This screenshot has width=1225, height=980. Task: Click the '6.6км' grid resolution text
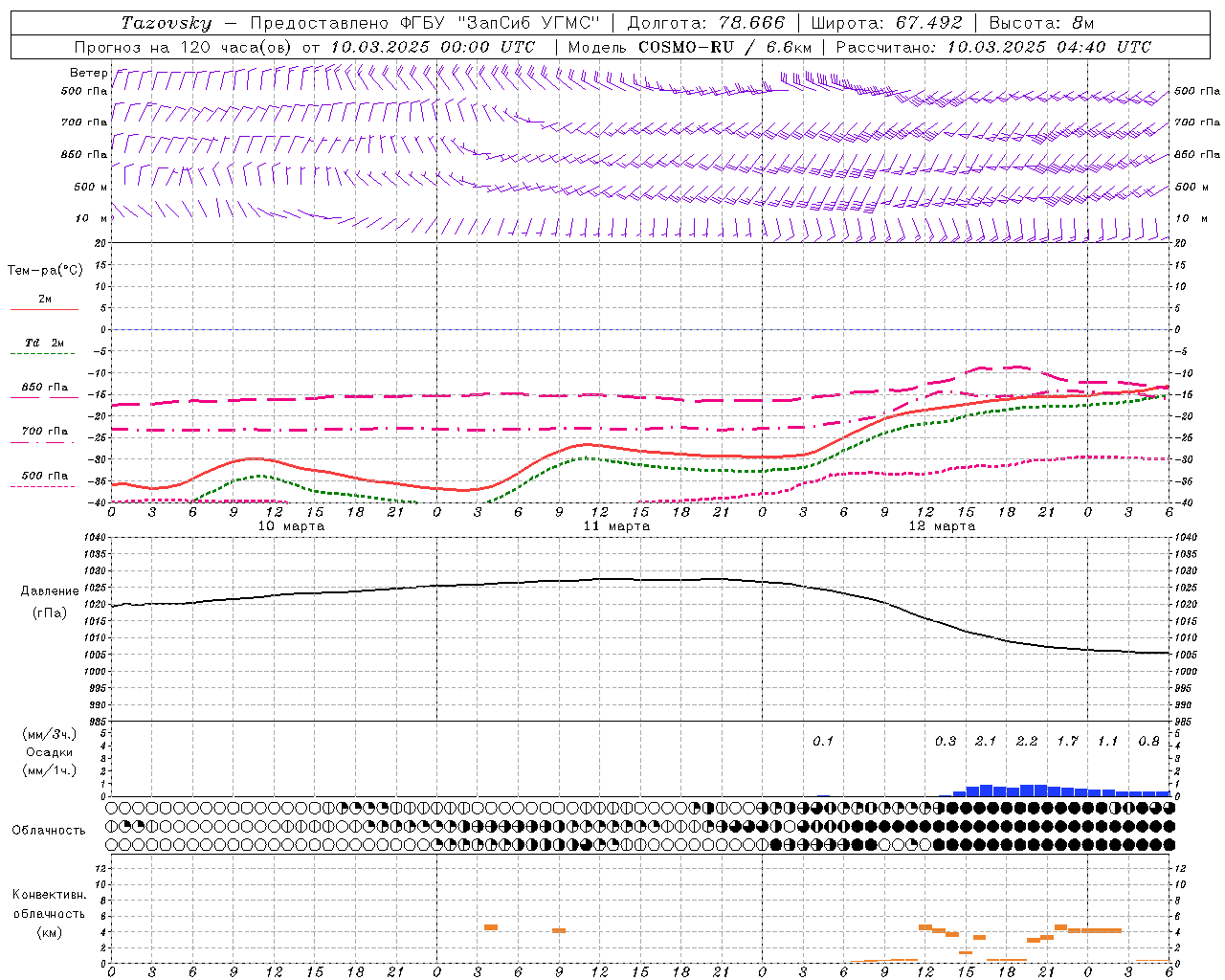[x=789, y=47]
